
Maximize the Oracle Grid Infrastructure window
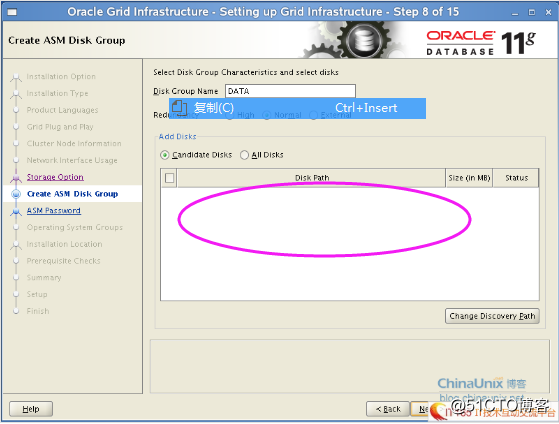pos(532,12)
